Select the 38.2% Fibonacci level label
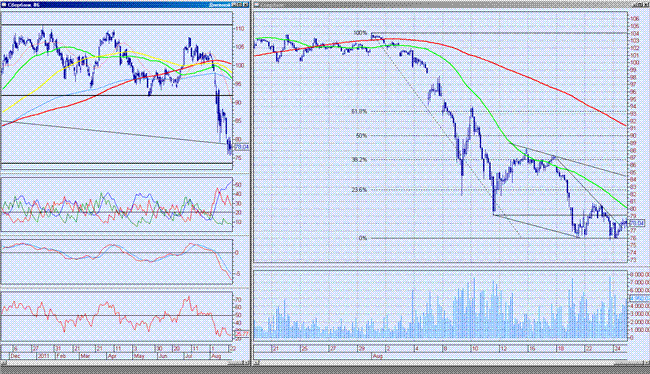 click(359, 160)
